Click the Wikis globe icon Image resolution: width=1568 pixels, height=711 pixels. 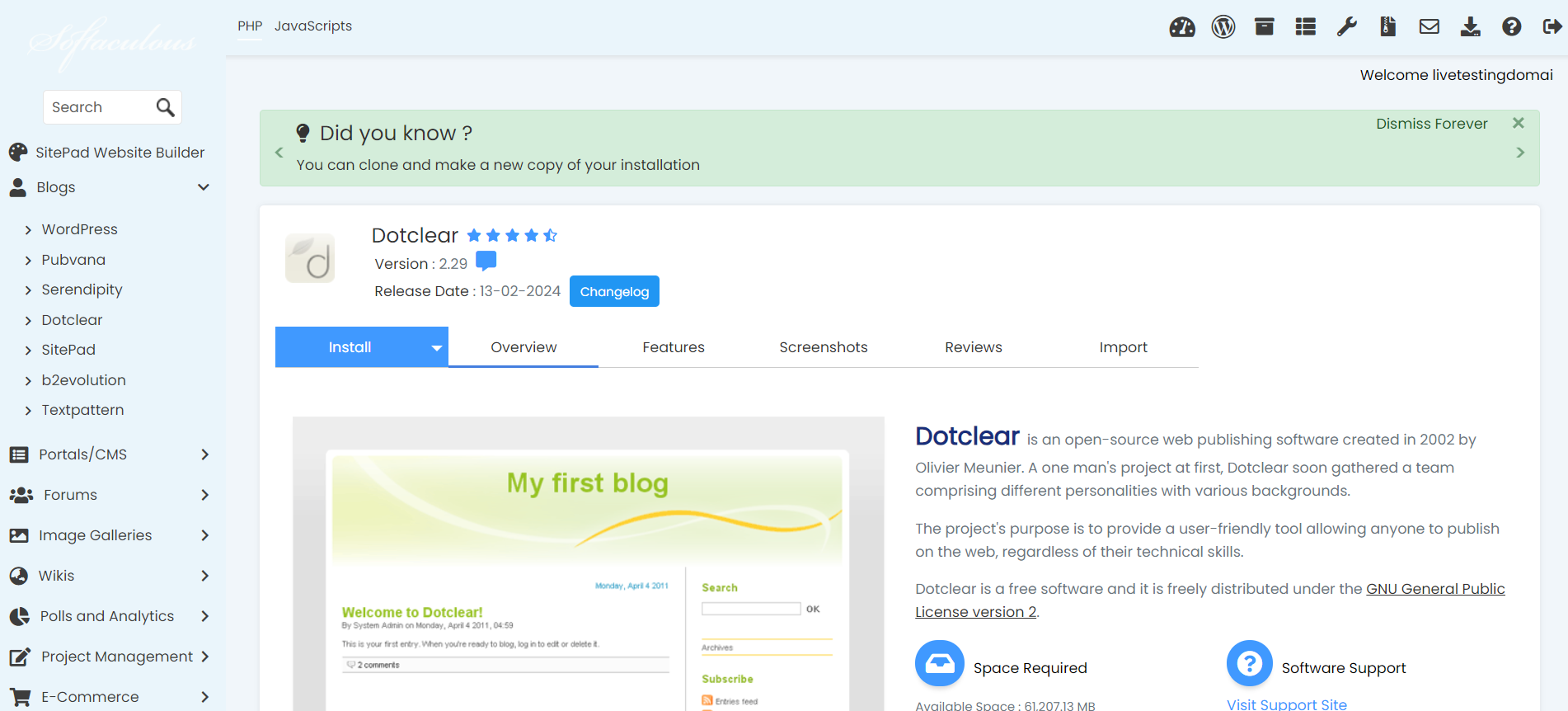click(19, 576)
